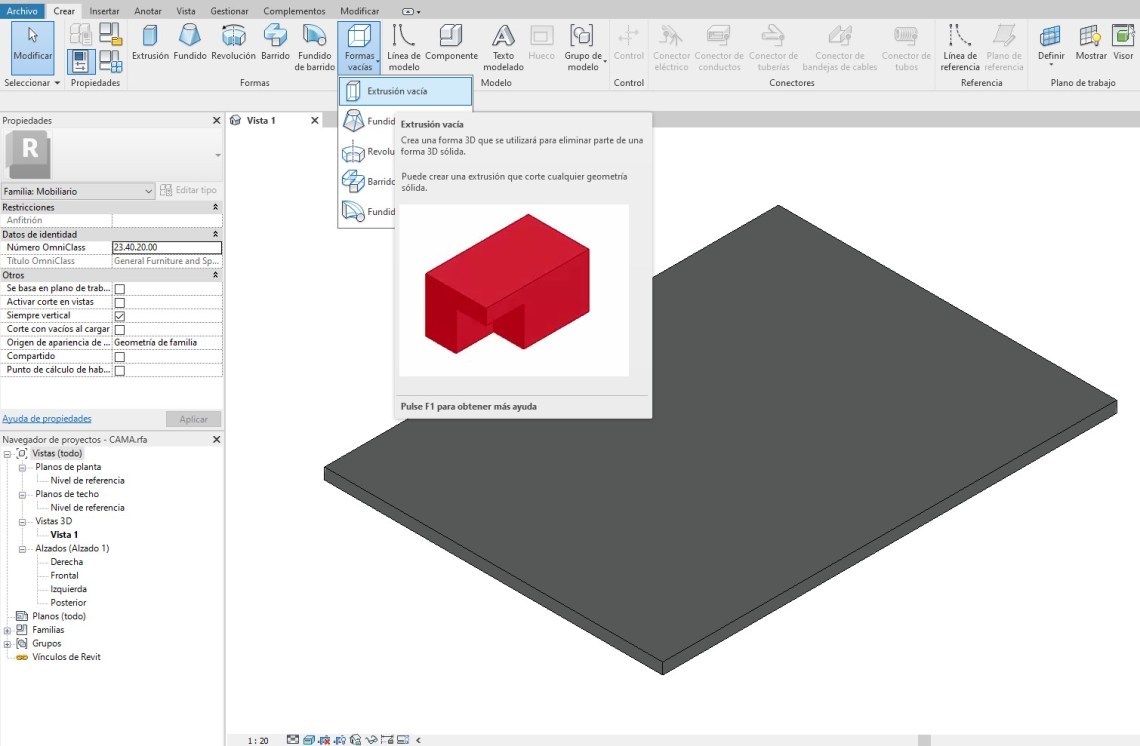The width and height of the screenshot is (1140, 746).
Task: Uncheck the Siempre vertical checkbox
Action: 120,316
